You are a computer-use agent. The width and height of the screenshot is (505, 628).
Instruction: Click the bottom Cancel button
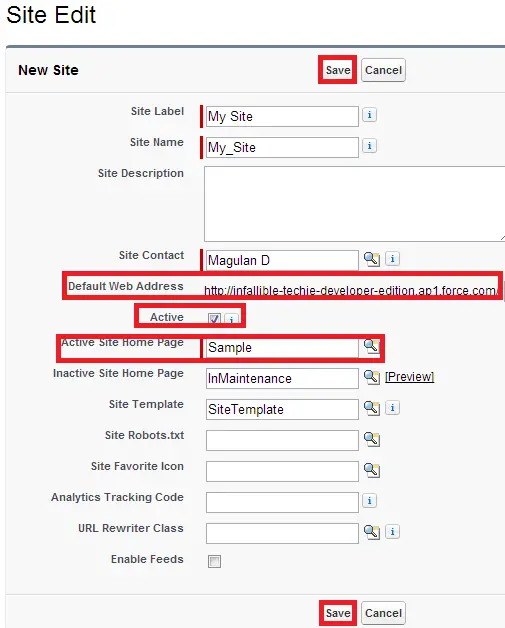[383, 613]
